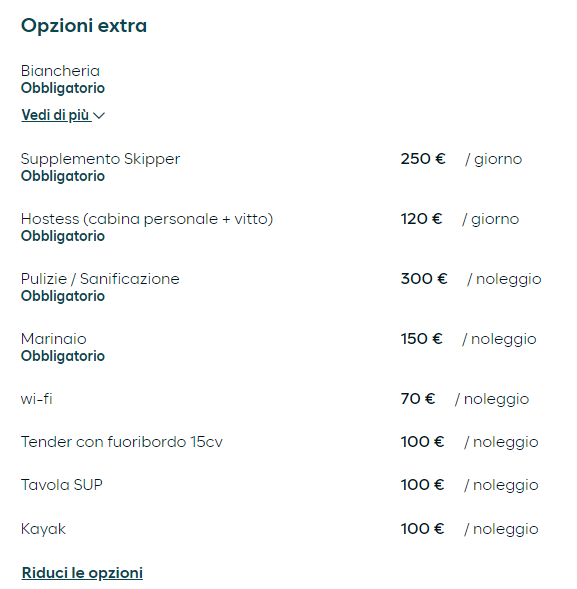The image size is (577, 589).
Task: Click the 150 € Marinaio price
Action: [x=421, y=339]
